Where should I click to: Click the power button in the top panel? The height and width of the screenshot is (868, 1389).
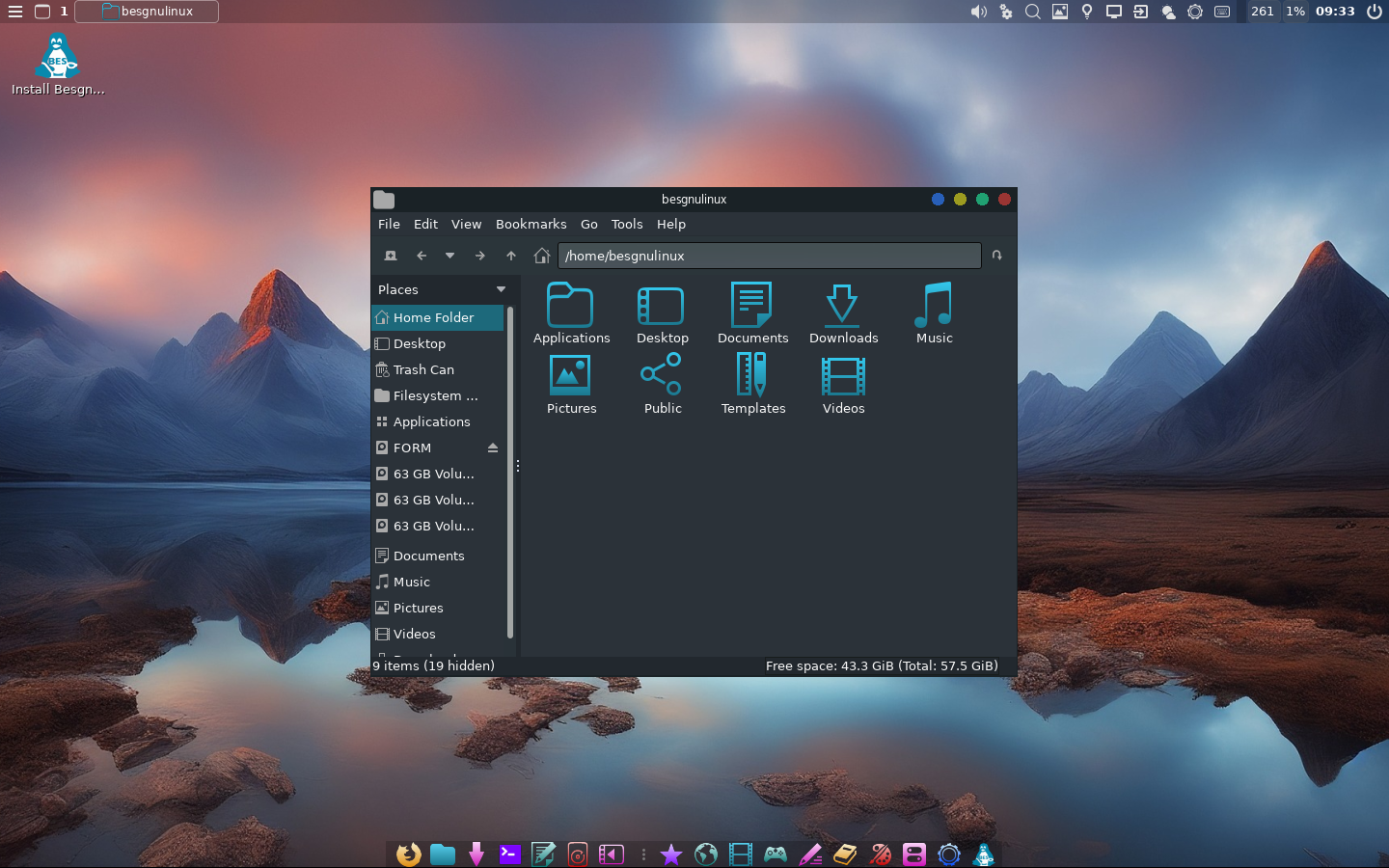[1375, 12]
